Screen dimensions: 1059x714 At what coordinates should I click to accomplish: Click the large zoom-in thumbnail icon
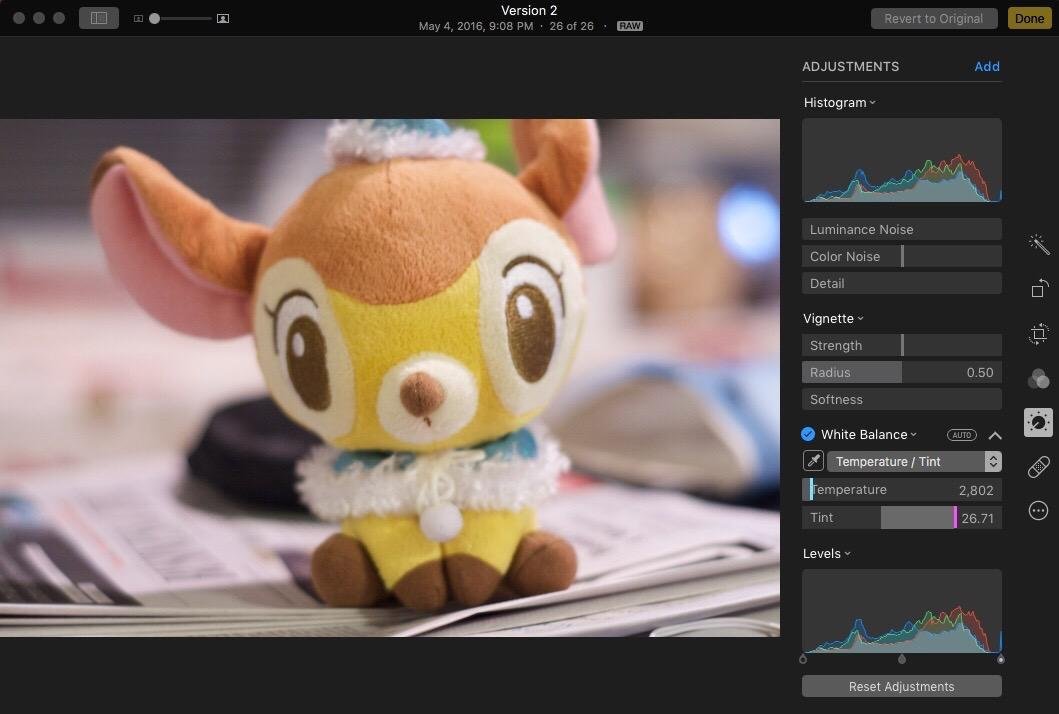[x=223, y=19]
